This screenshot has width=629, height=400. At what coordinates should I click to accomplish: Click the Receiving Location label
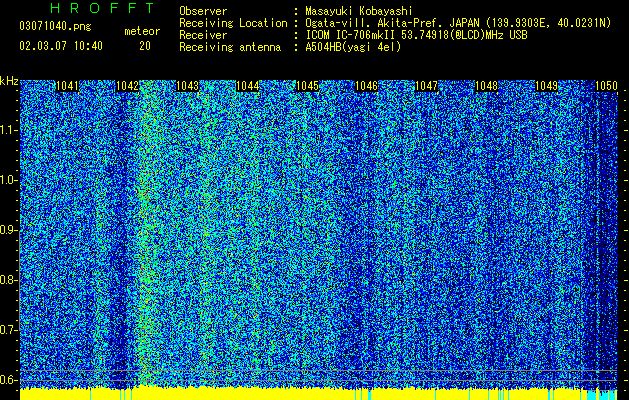click(x=233, y=23)
